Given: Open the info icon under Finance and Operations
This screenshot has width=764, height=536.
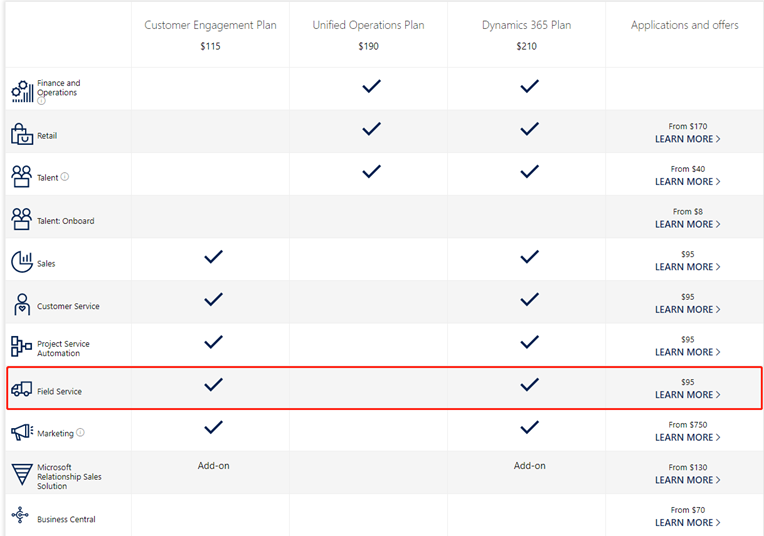Looking at the screenshot, I should [x=41, y=101].
